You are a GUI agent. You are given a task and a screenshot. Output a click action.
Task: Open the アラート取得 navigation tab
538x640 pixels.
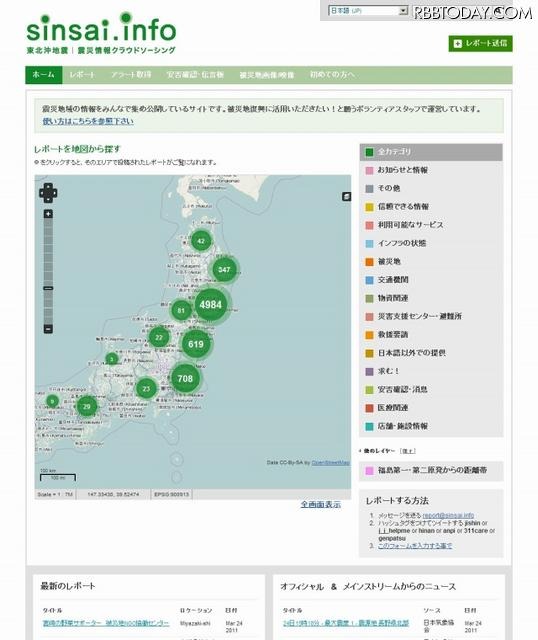click(x=131, y=75)
